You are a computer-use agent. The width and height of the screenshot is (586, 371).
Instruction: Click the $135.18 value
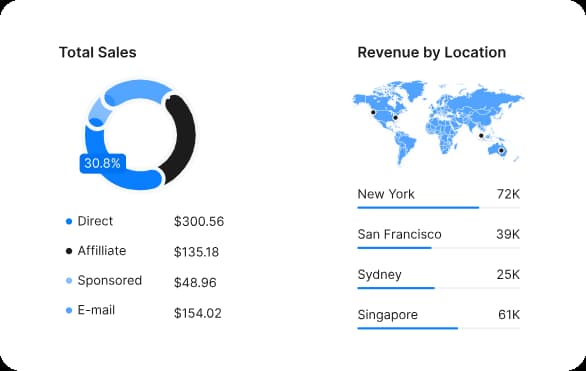[196, 252]
